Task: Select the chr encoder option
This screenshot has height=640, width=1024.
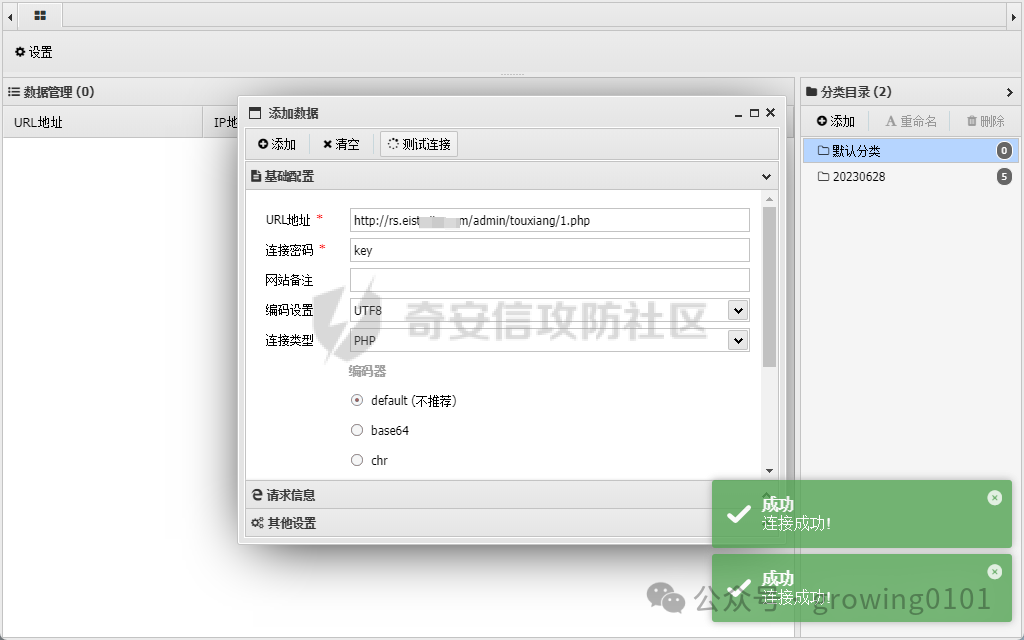Action: click(x=357, y=460)
